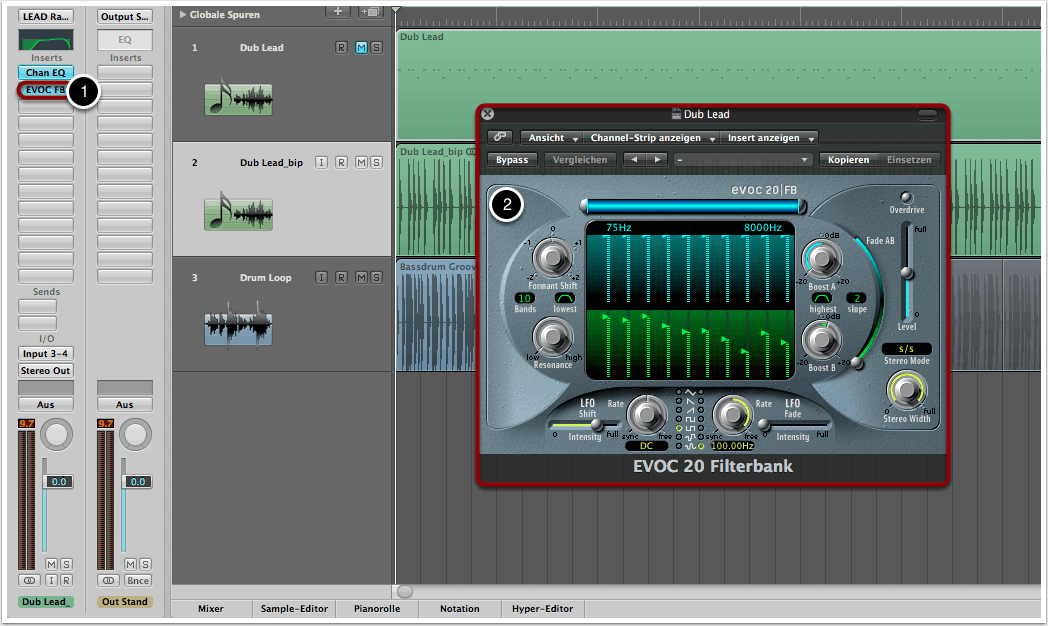This screenshot has width=1048, height=626.
Task: Click the duplicate track icon
Action: (370, 11)
